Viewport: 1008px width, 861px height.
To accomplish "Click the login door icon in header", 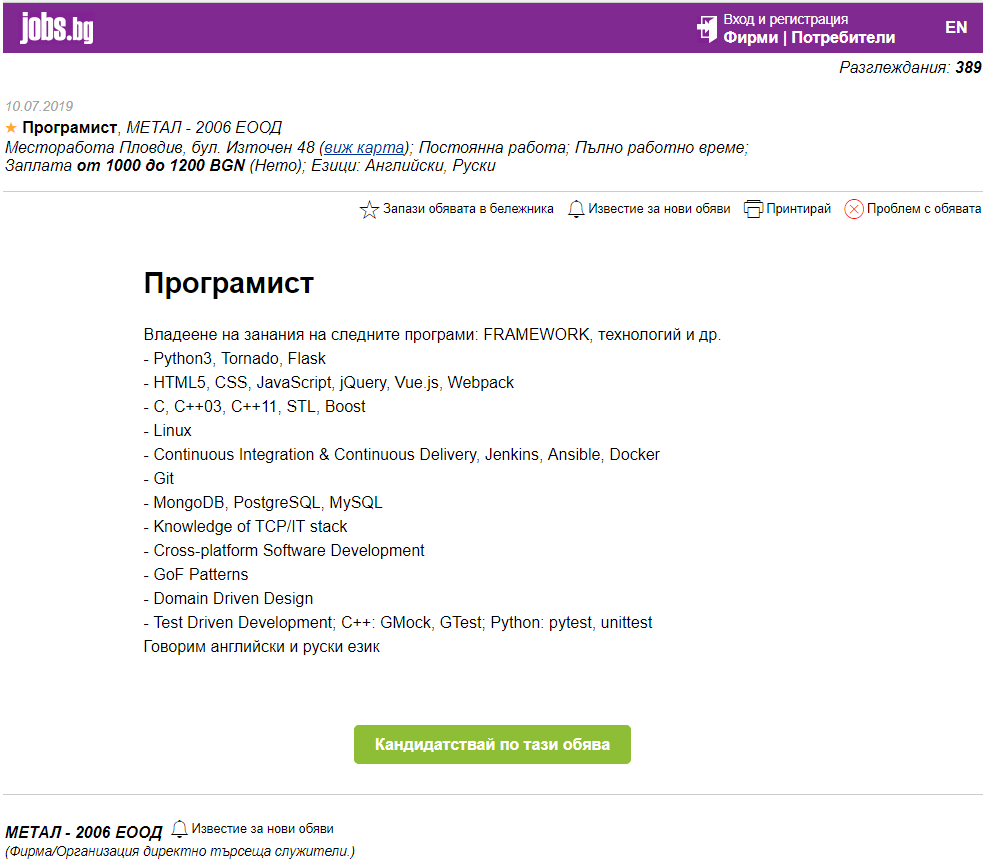I will coord(707,28).
